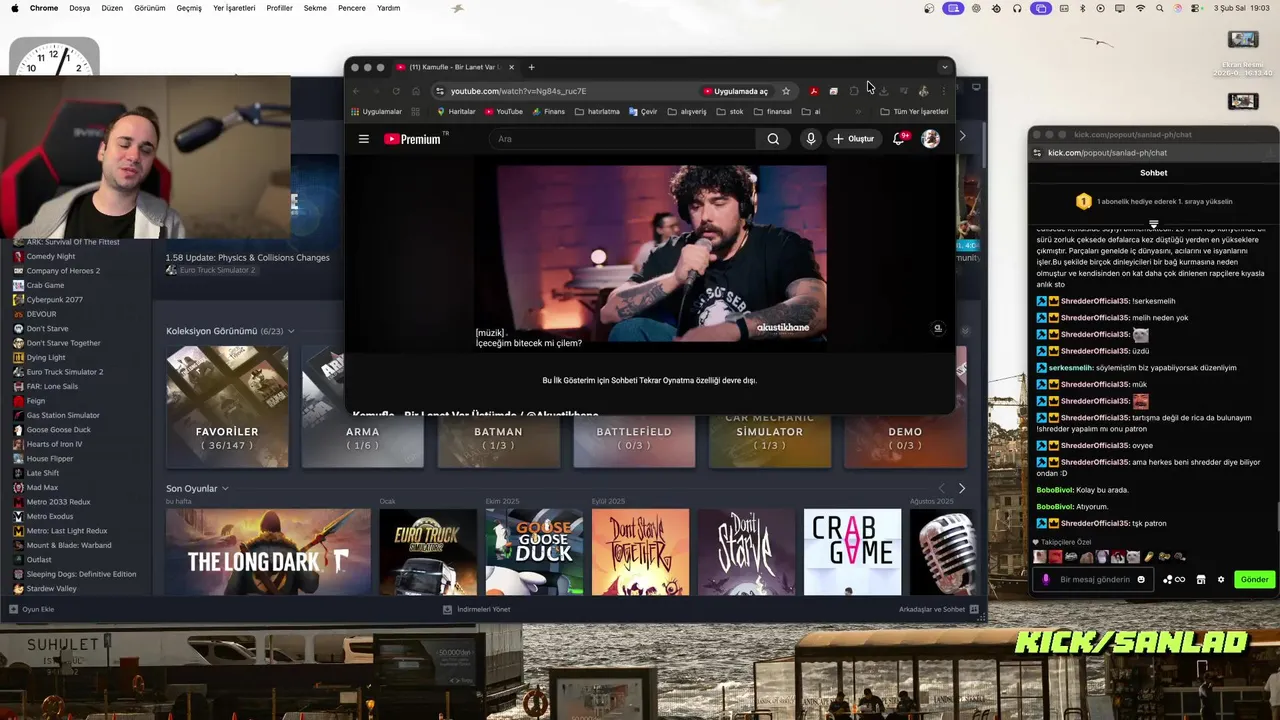Bookmark this page with the star icon
Image resolution: width=1280 pixels, height=720 pixels.
pos(786,91)
